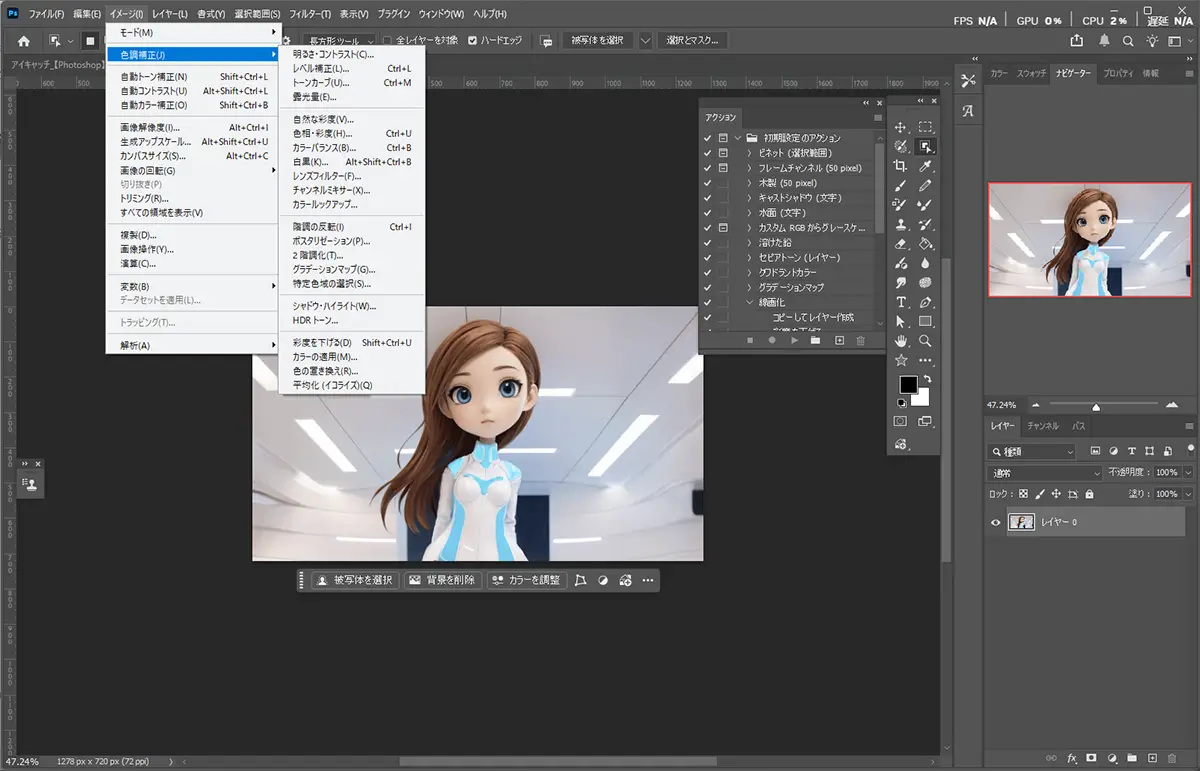Open the 不透明度 opacity dropdown arrow
The width and height of the screenshot is (1200, 771).
point(1186,472)
